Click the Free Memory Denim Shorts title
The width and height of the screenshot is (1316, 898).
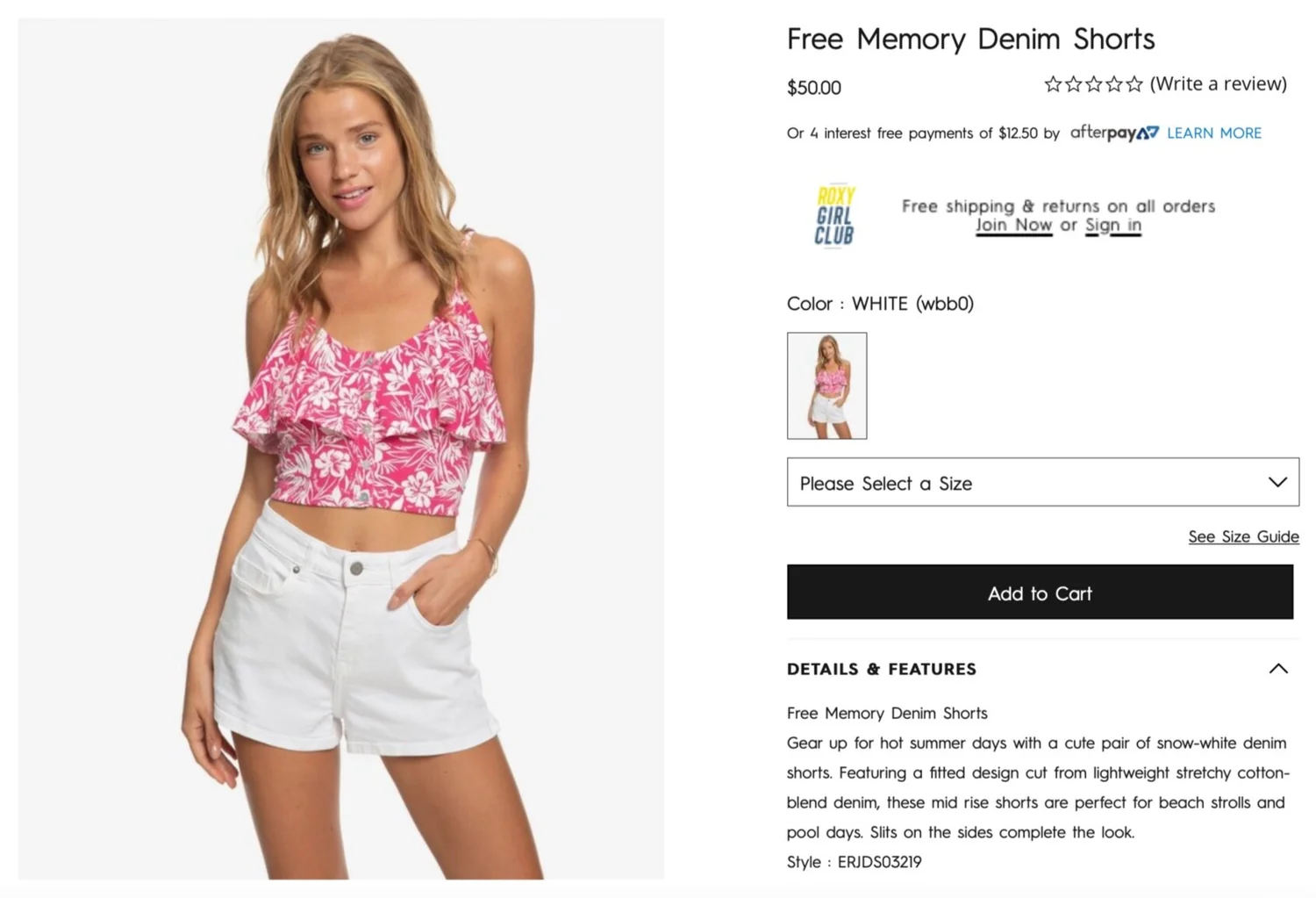[x=970, y=39]
